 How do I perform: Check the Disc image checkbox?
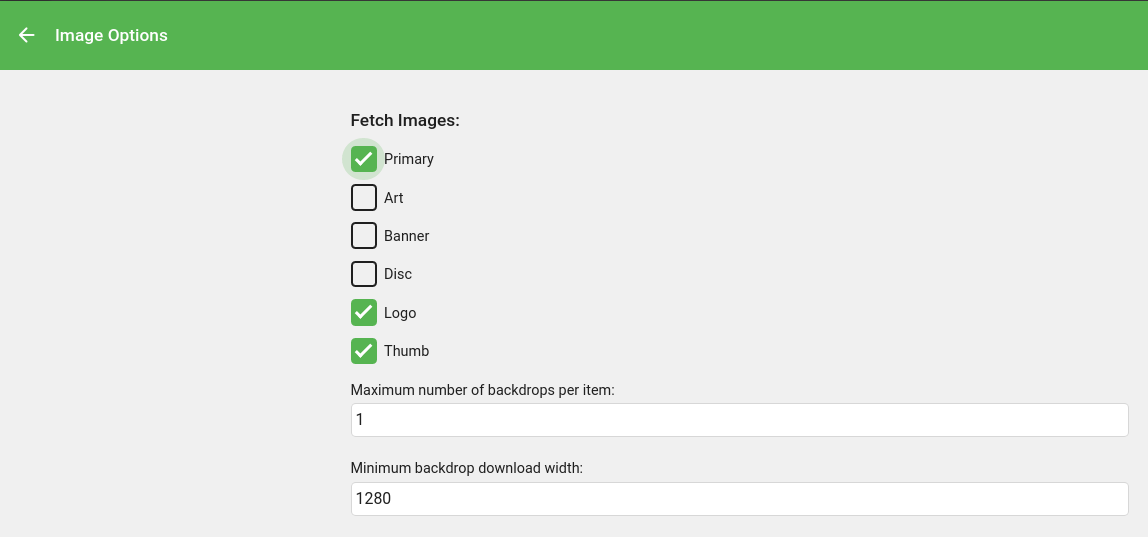coord(364,274)
